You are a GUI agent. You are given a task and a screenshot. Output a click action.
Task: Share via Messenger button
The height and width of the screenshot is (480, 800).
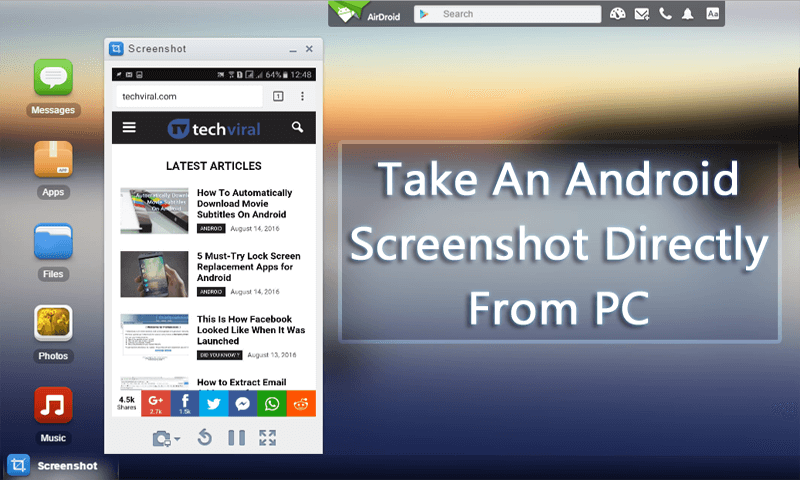[243, 403]
